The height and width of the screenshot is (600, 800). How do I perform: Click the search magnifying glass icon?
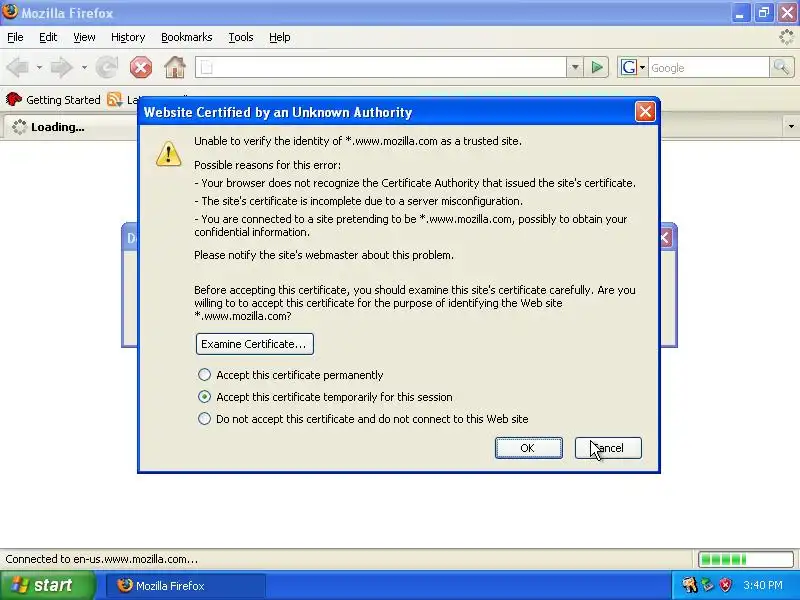[x=781, y=67]
